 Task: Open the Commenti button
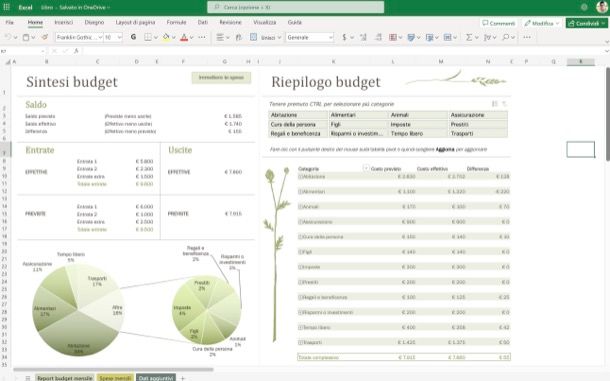click(499, 23)
